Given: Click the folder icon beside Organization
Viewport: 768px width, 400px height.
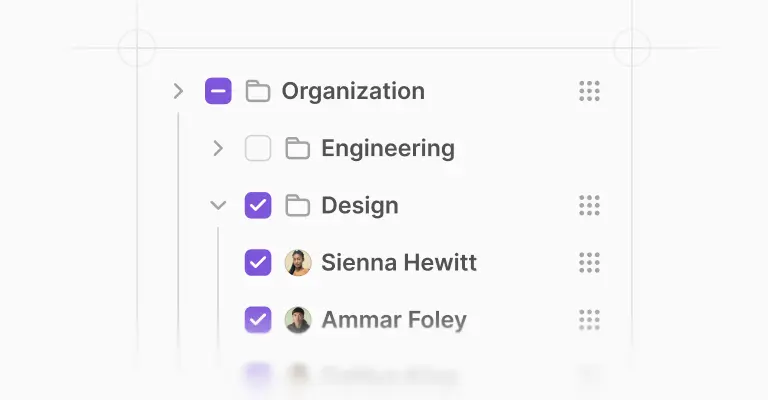Looking at the screenshot, I should (x=258, y=92).
